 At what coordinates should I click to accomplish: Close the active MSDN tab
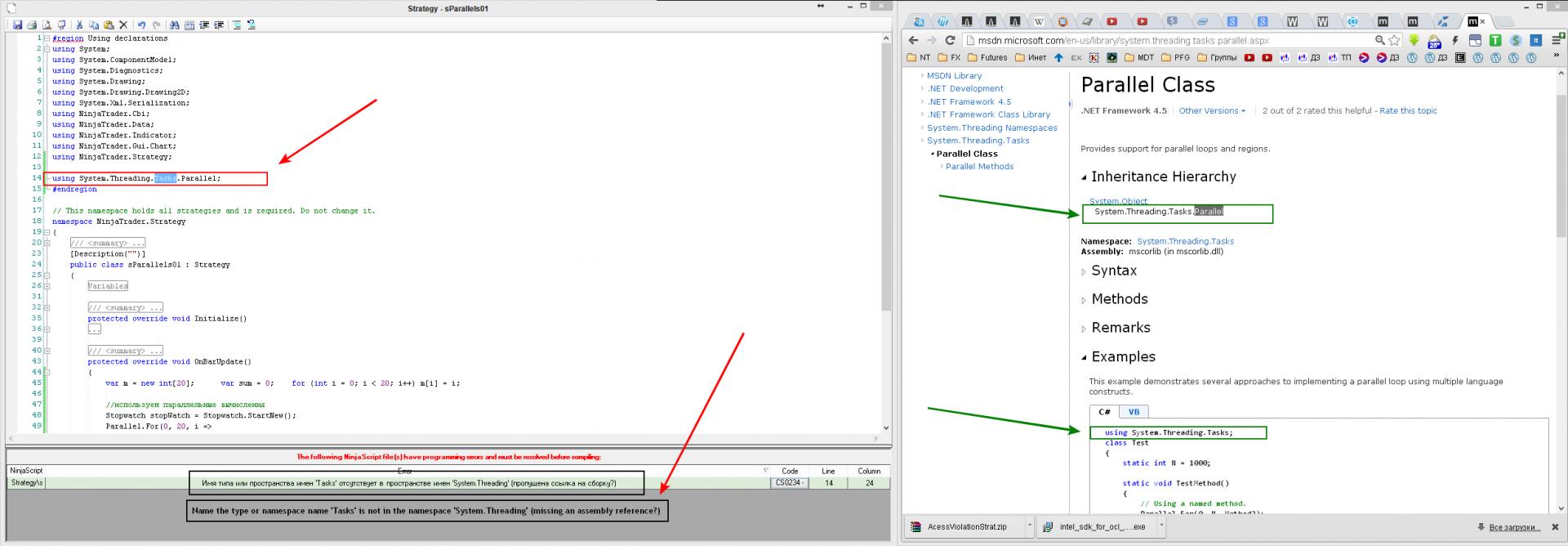[1483, 22]
